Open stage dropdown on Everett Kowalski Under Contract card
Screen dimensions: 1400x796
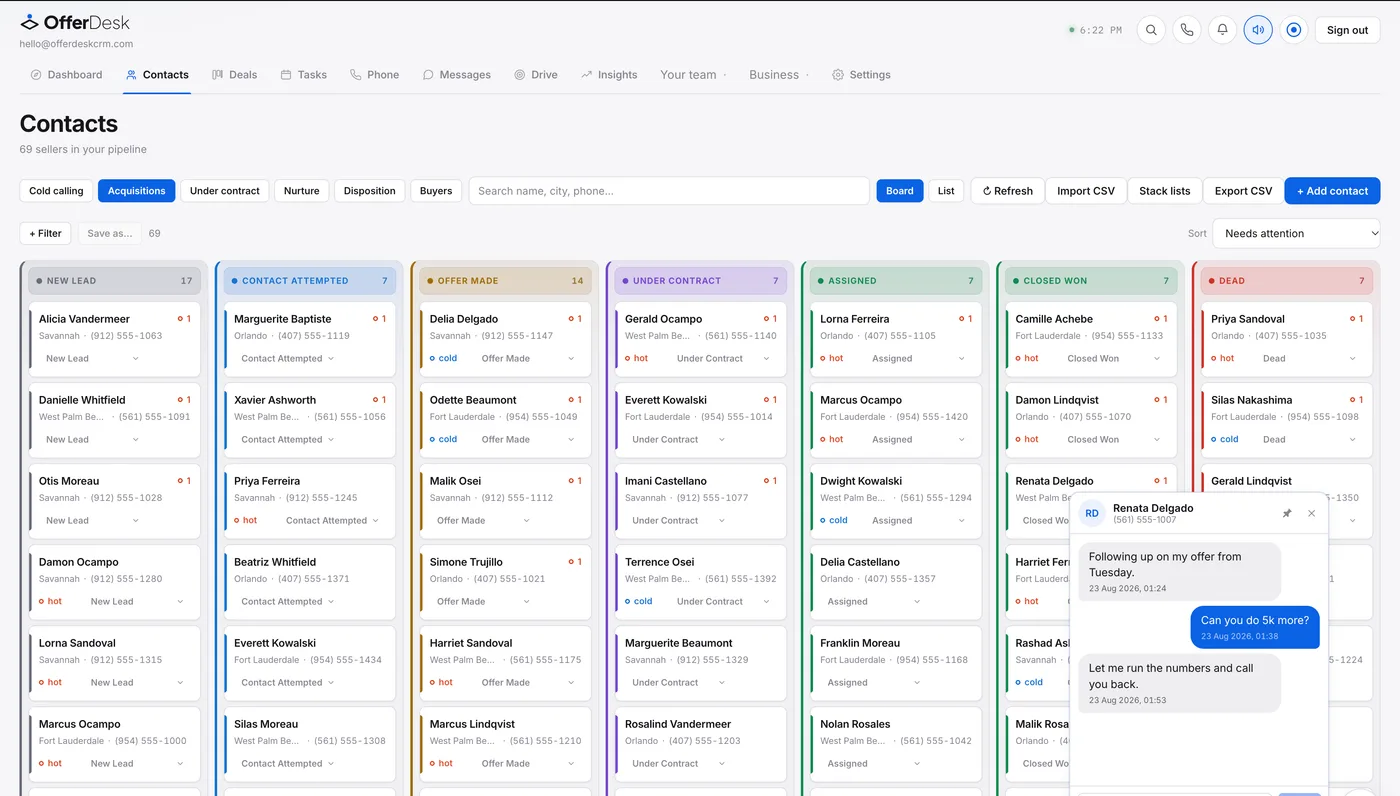point(679,440)
